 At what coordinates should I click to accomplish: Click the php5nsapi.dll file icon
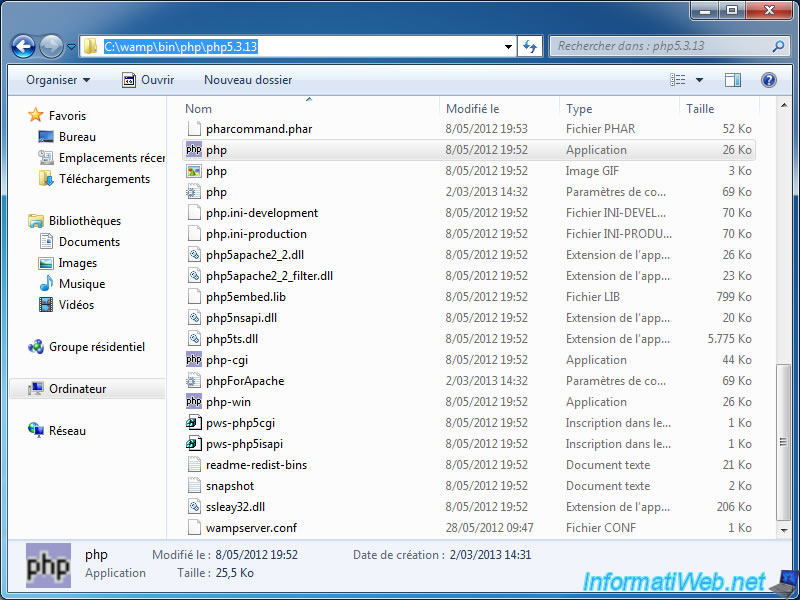point(194,318)
